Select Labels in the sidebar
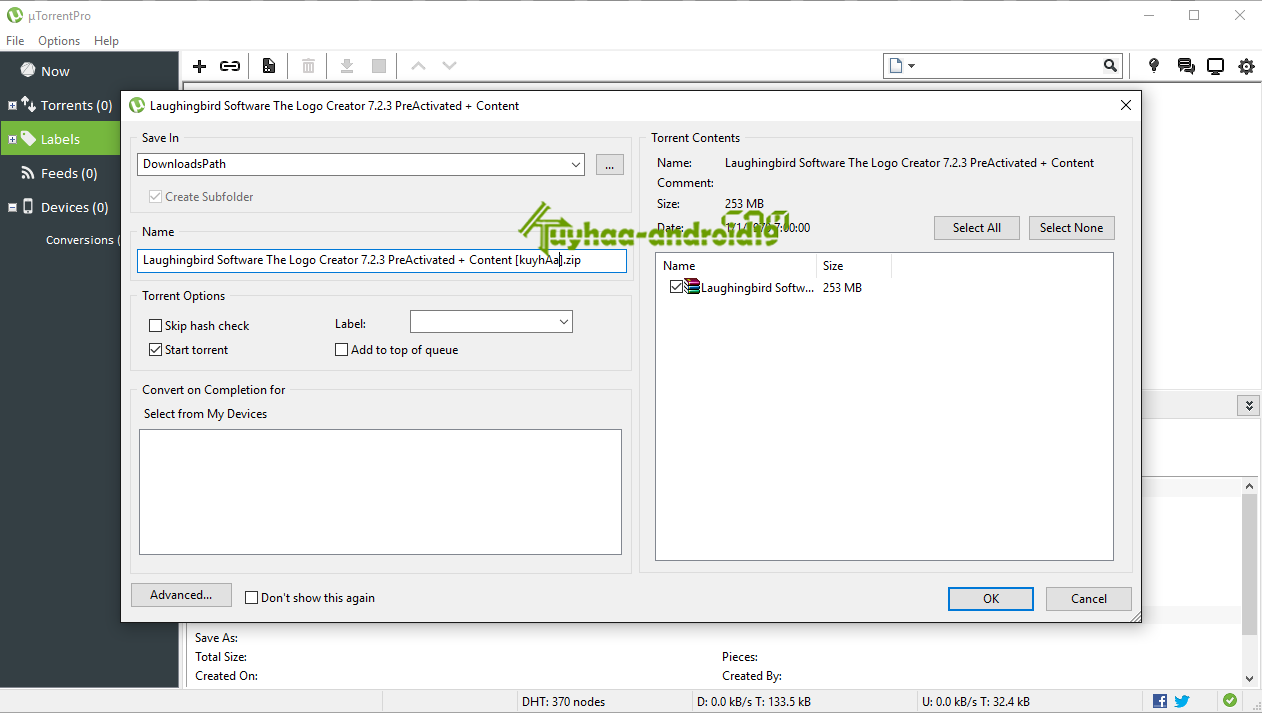The height and width of the screenshot is (713, 1262). (x=60, y=139)
